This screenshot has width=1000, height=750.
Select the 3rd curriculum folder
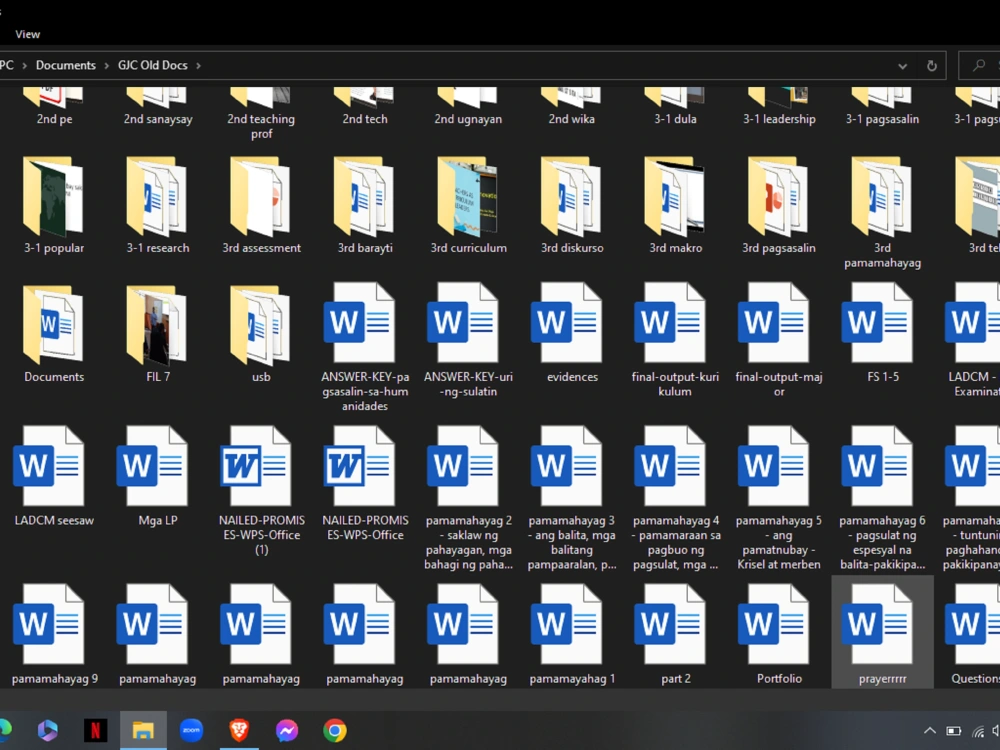468,205
